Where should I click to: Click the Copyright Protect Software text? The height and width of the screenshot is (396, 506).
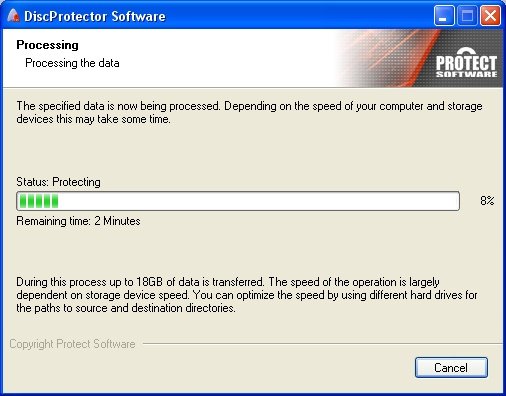click(72, 344)
